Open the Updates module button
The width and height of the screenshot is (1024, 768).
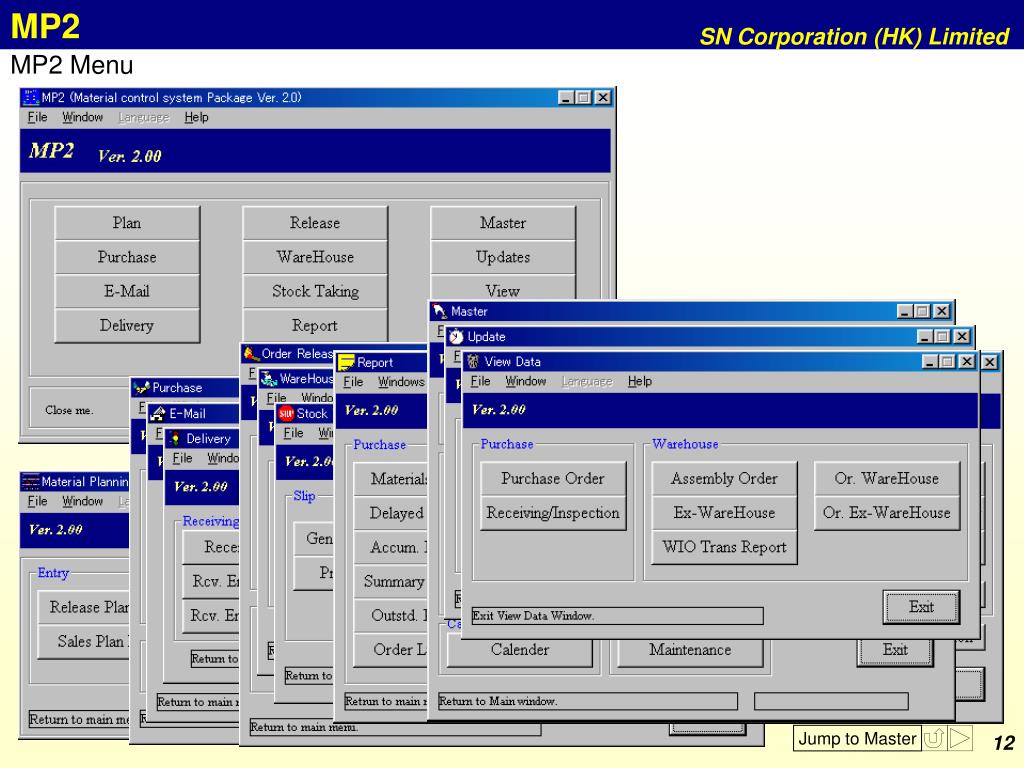pyautogui.click(x=503, y=257)
